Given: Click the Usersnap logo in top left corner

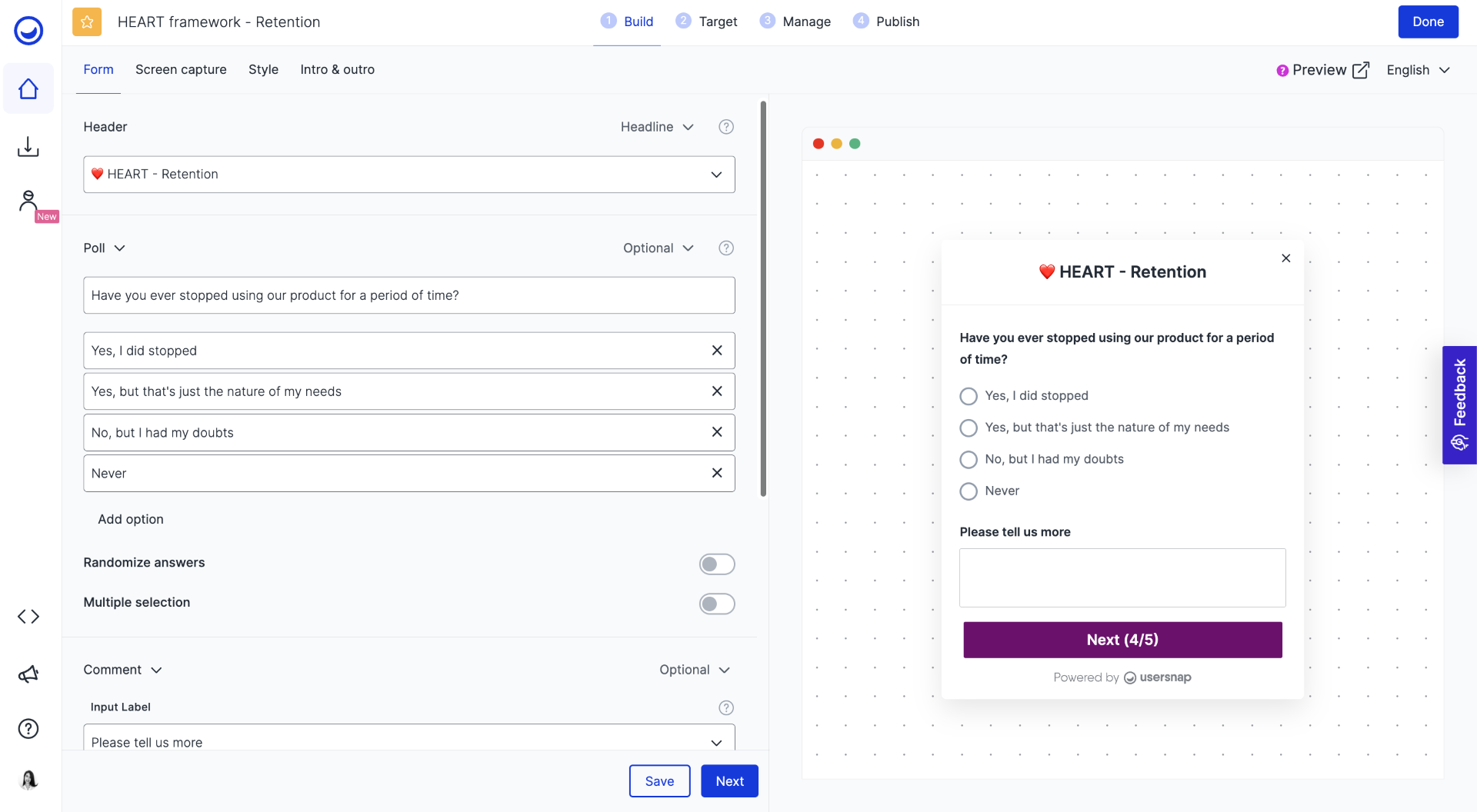Looking at the screenshot, I should 28,31.
